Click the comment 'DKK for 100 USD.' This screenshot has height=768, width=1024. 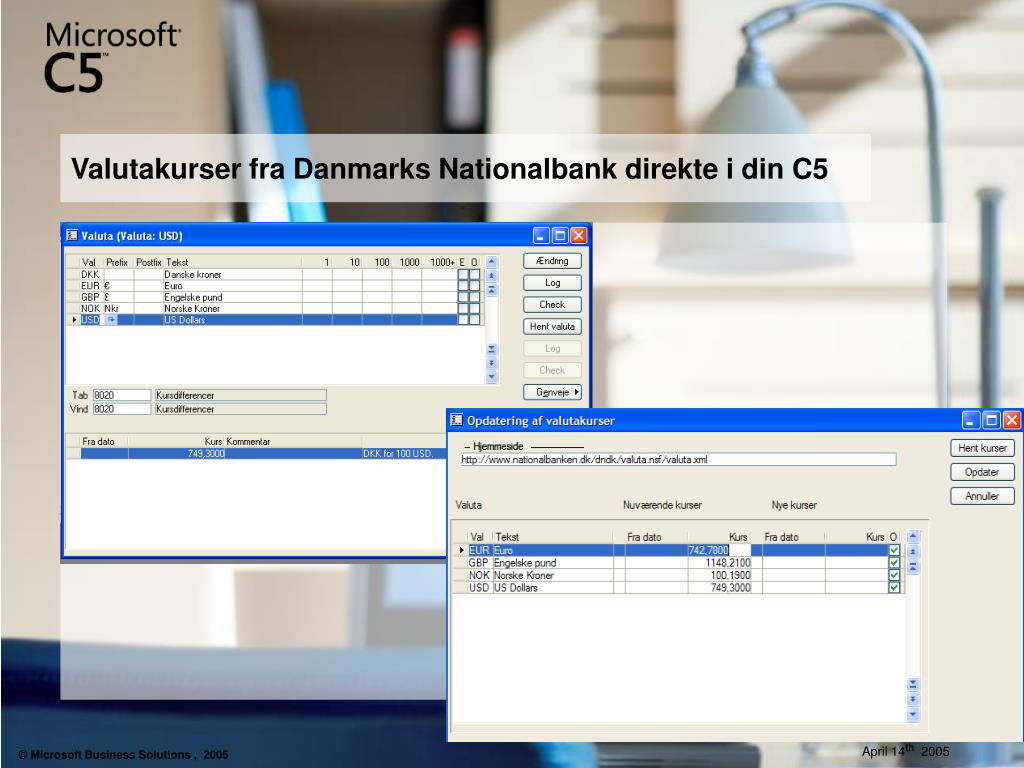click(x=398, y=453)
